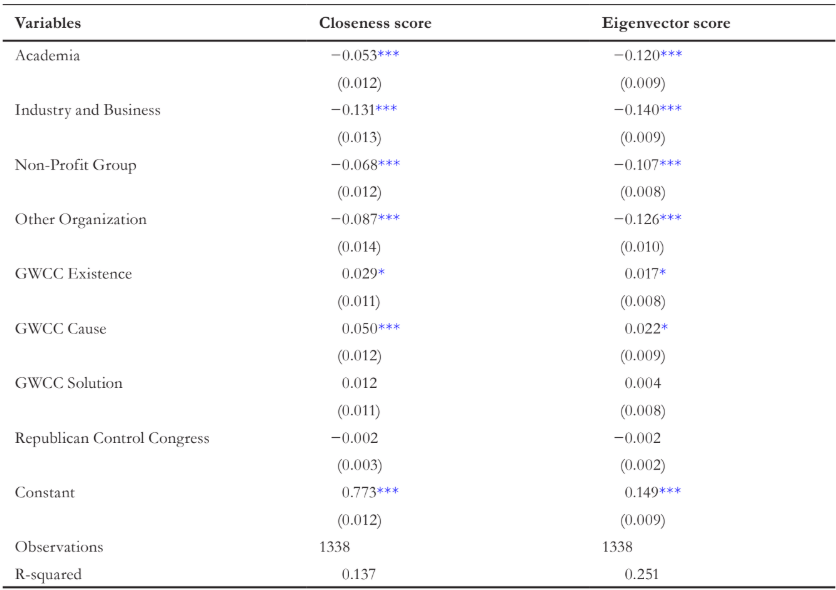Click the asterisk after 0.022
The image size is (836, 590).
664,327
